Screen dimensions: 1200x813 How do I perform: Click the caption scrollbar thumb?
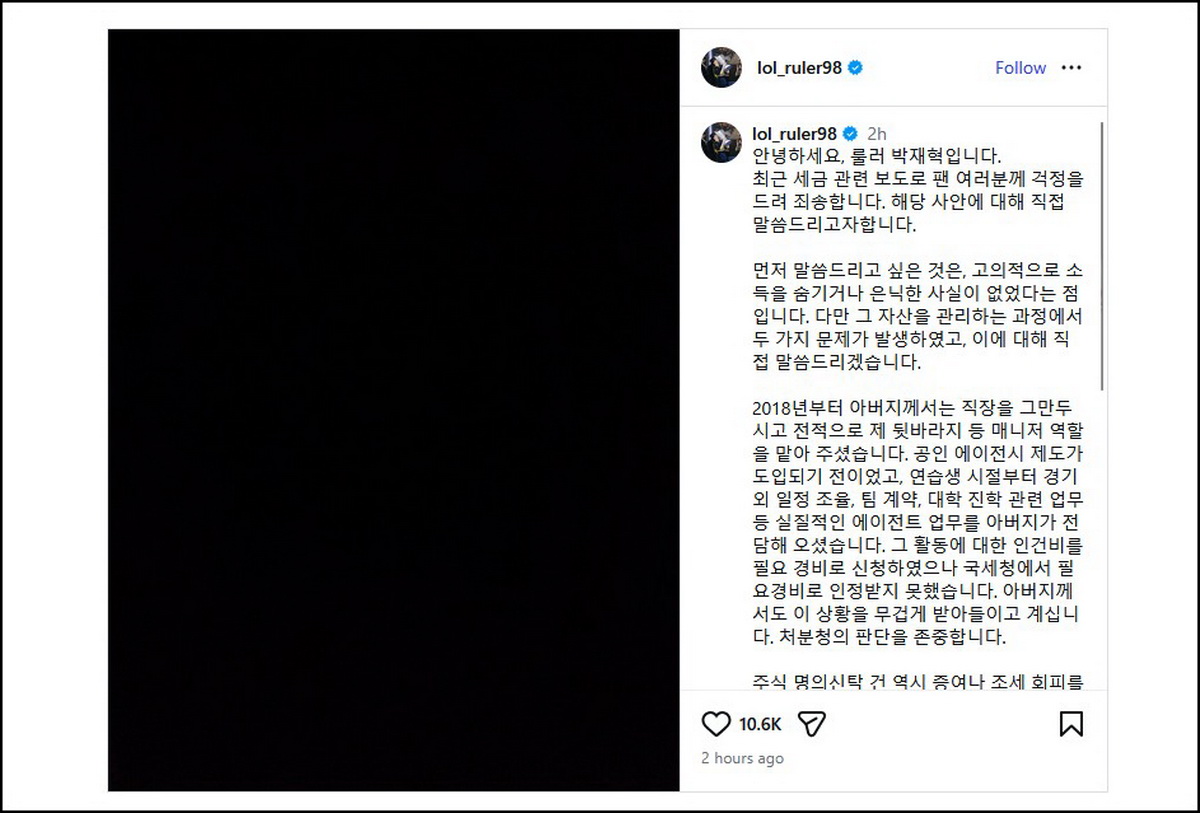(1102, 256)
